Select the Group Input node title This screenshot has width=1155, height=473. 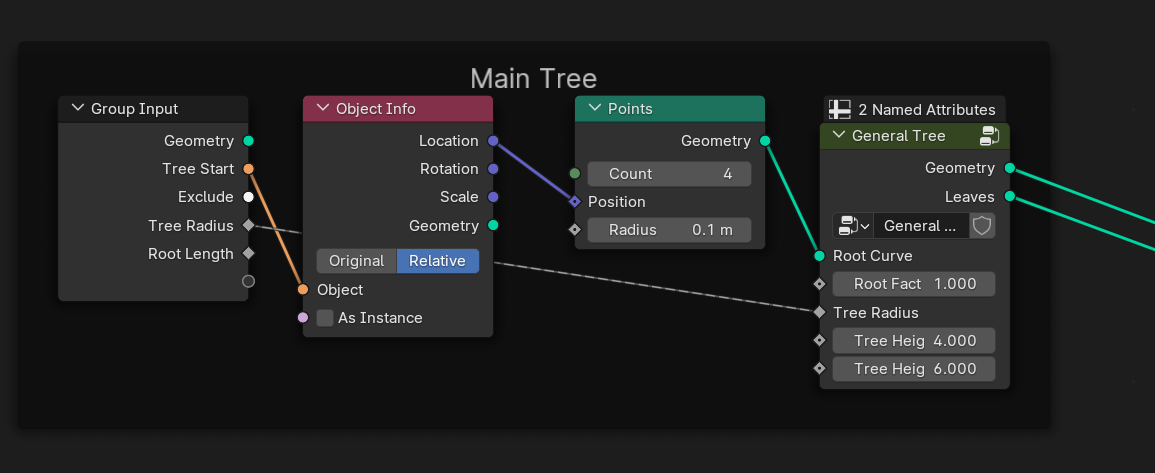coord(135,109)
